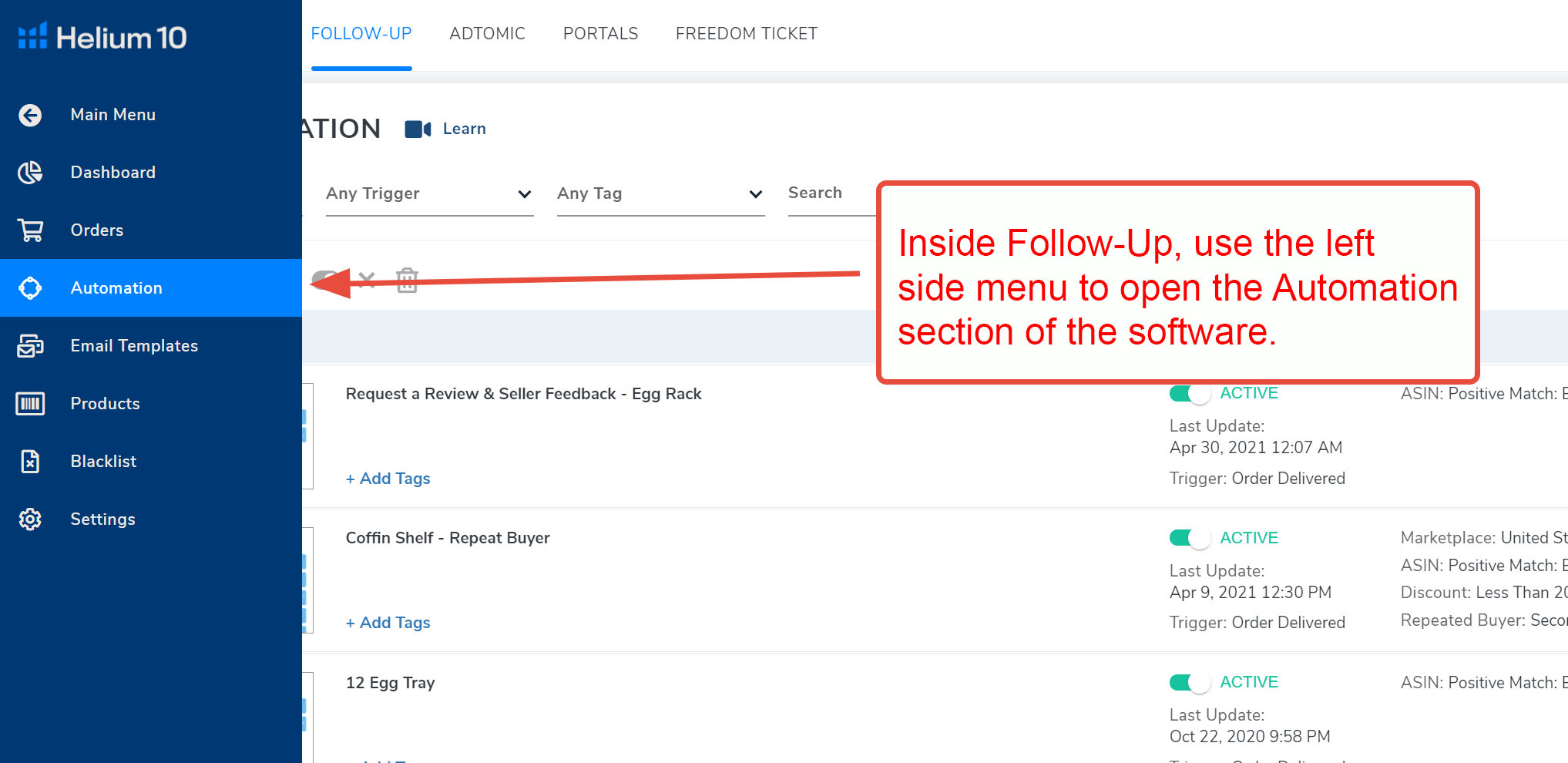Open Coffin Shelf - Repeat Buyer automation
This screenshot has height=763, width=1568.
(x=448, y=538)
